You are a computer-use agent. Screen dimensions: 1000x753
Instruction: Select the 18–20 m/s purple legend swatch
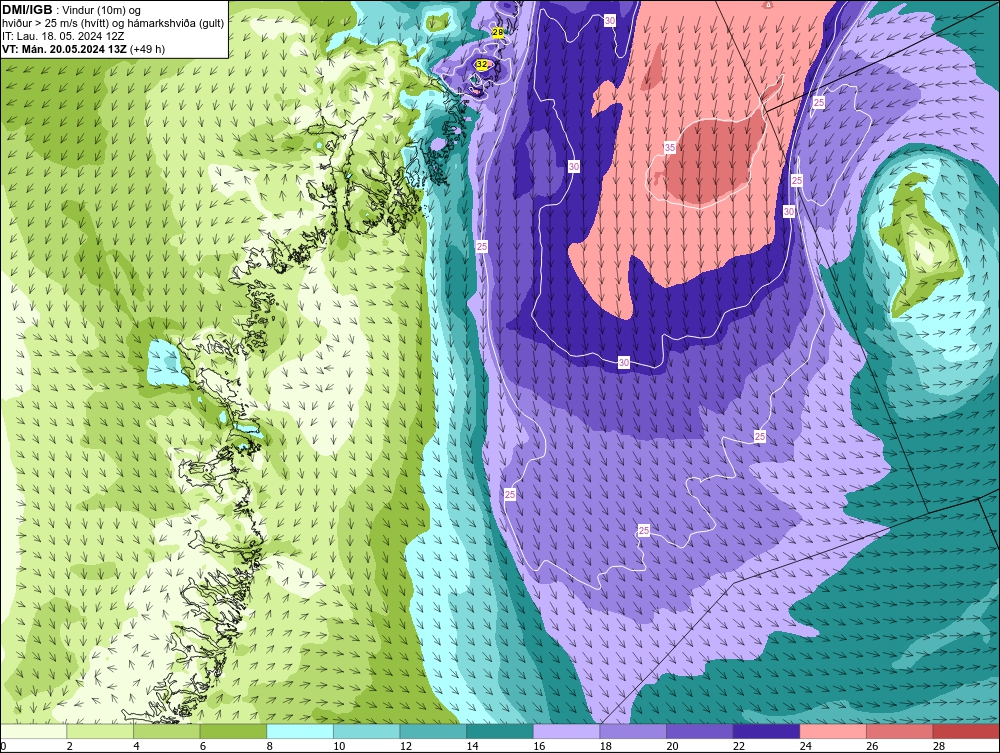click(633, 731)
